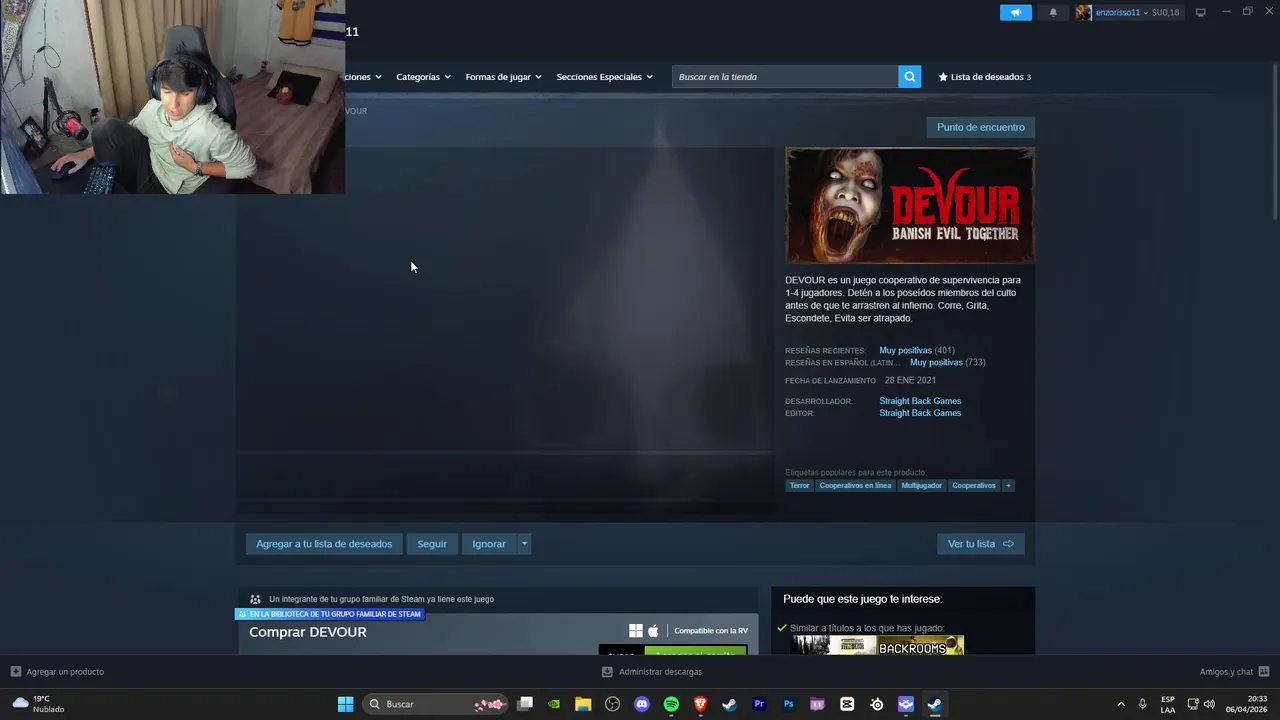Image resolution: width=1280 pixels, height=720 pixels.
Task: Open Task View in the taskbar
Action: [525, 704]
